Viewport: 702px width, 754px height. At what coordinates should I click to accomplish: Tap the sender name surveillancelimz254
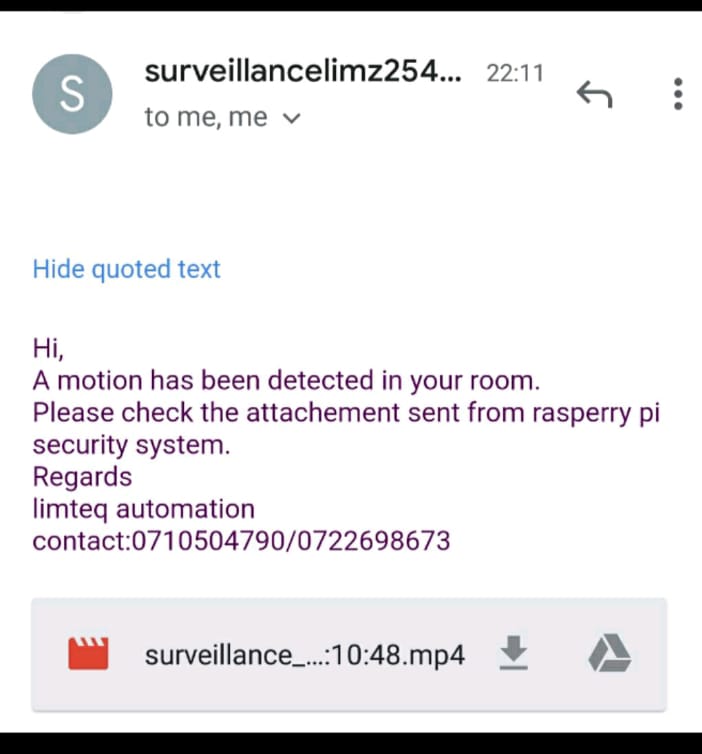[303, 72]
